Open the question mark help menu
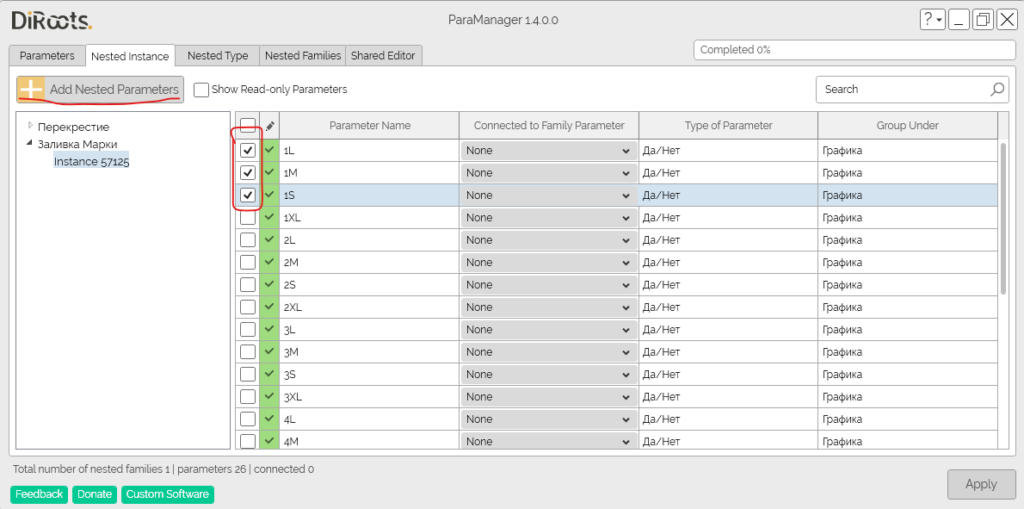This screenshot has height=509, width=1024. tap(931, 20)
